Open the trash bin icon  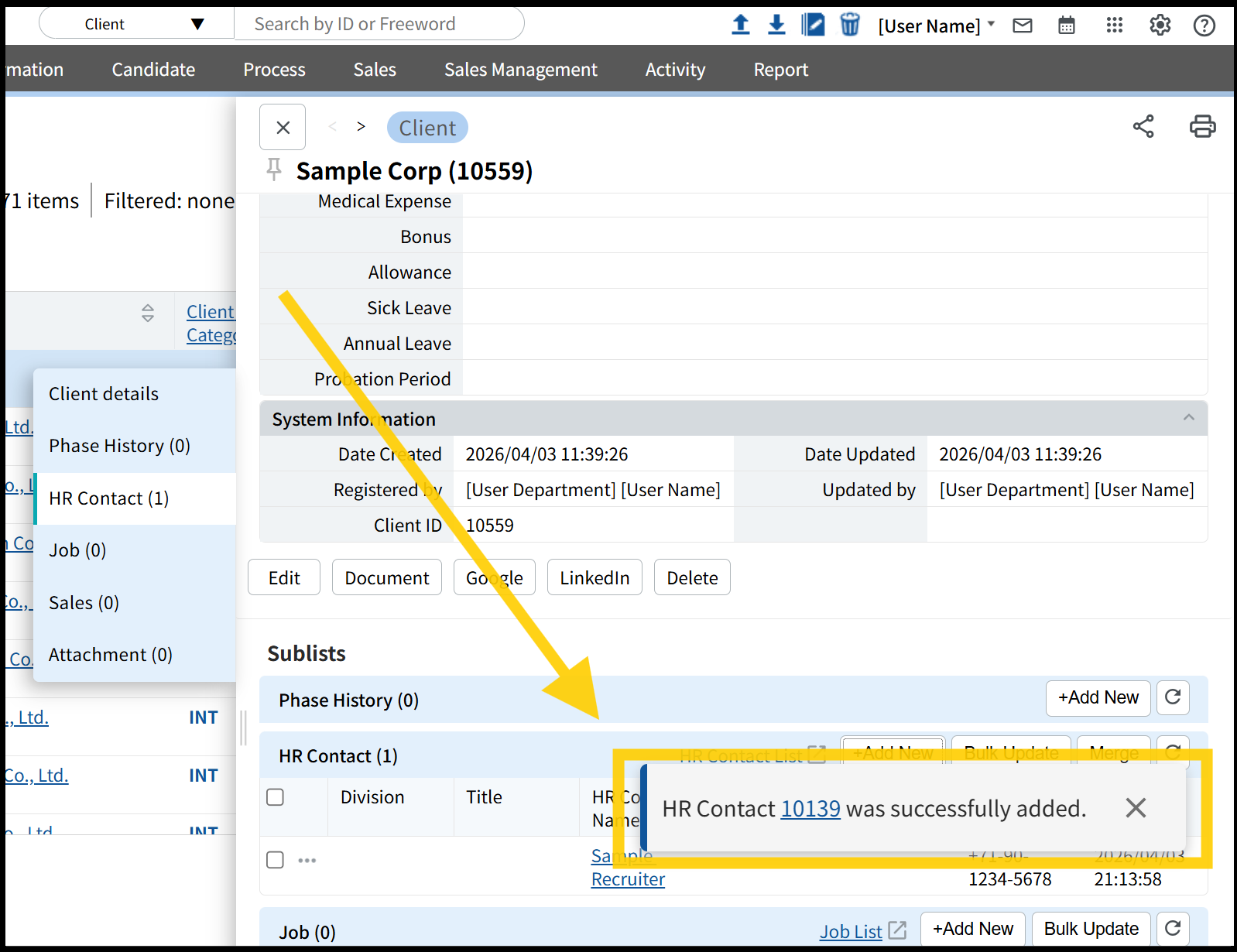click(849, 25)
